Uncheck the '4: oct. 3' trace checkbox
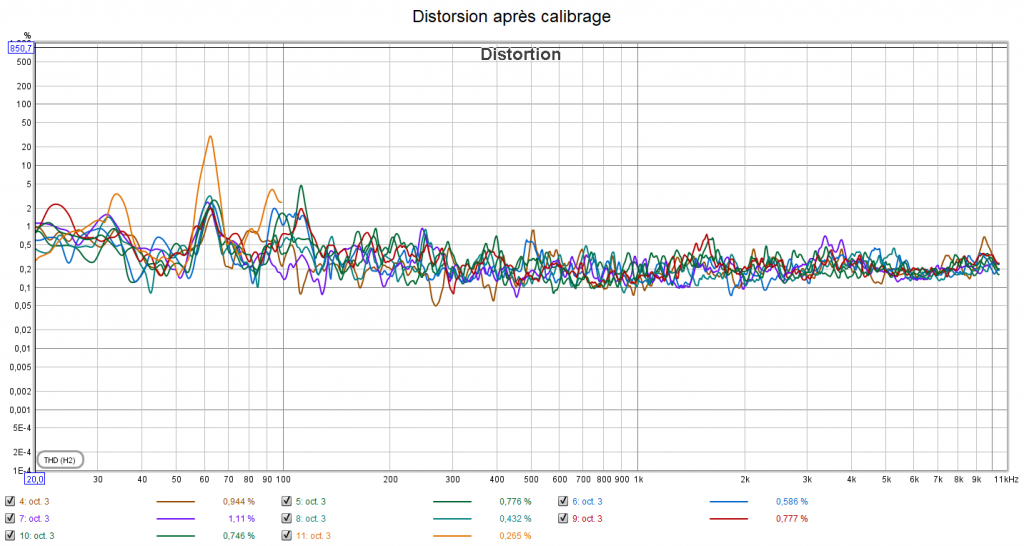The image size is (1024, 546). point(10,501)
